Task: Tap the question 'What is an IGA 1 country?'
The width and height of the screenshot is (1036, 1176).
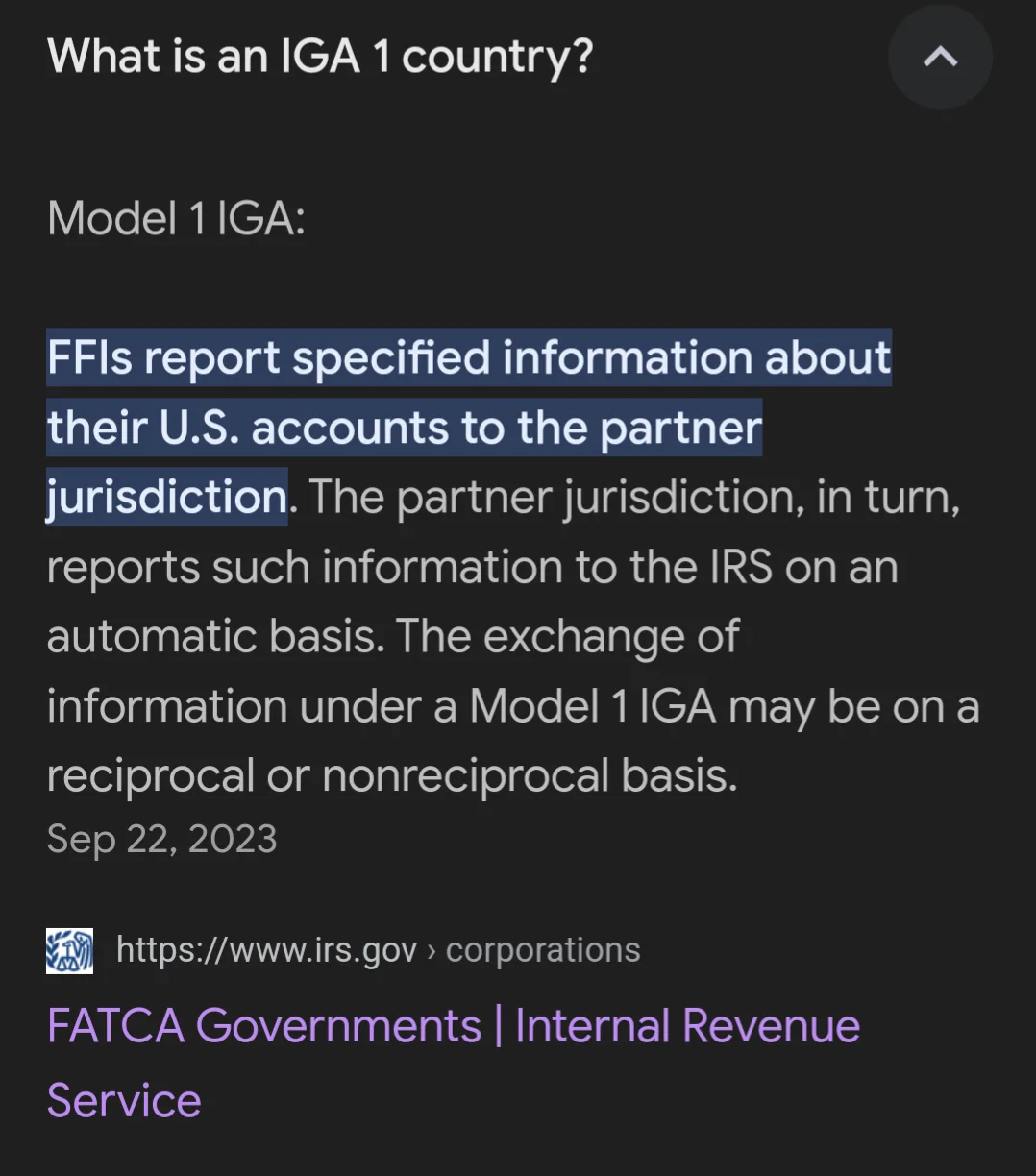Action: pyautogui.click(x=320, y=57)
